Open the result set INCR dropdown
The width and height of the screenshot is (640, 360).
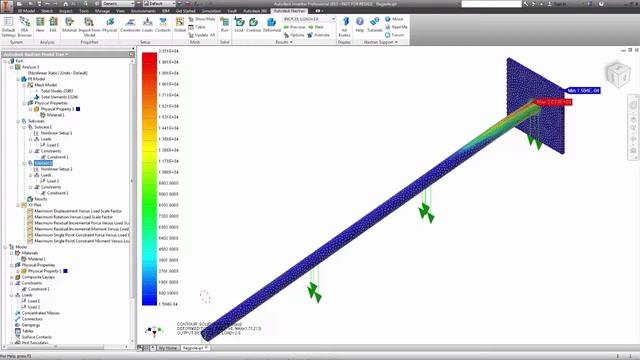(x=309, y=19)
